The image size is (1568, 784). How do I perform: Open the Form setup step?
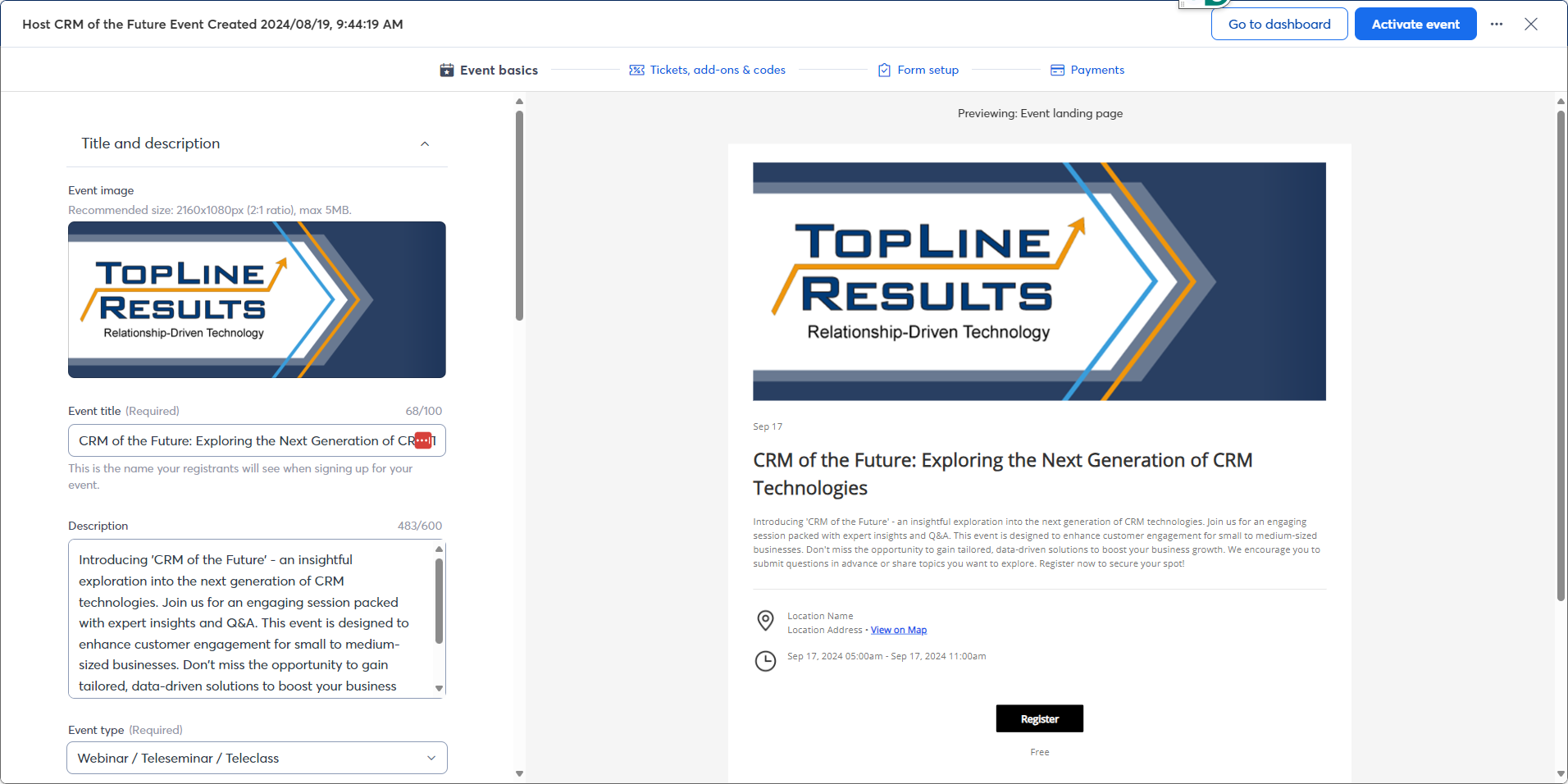[918, 71]
